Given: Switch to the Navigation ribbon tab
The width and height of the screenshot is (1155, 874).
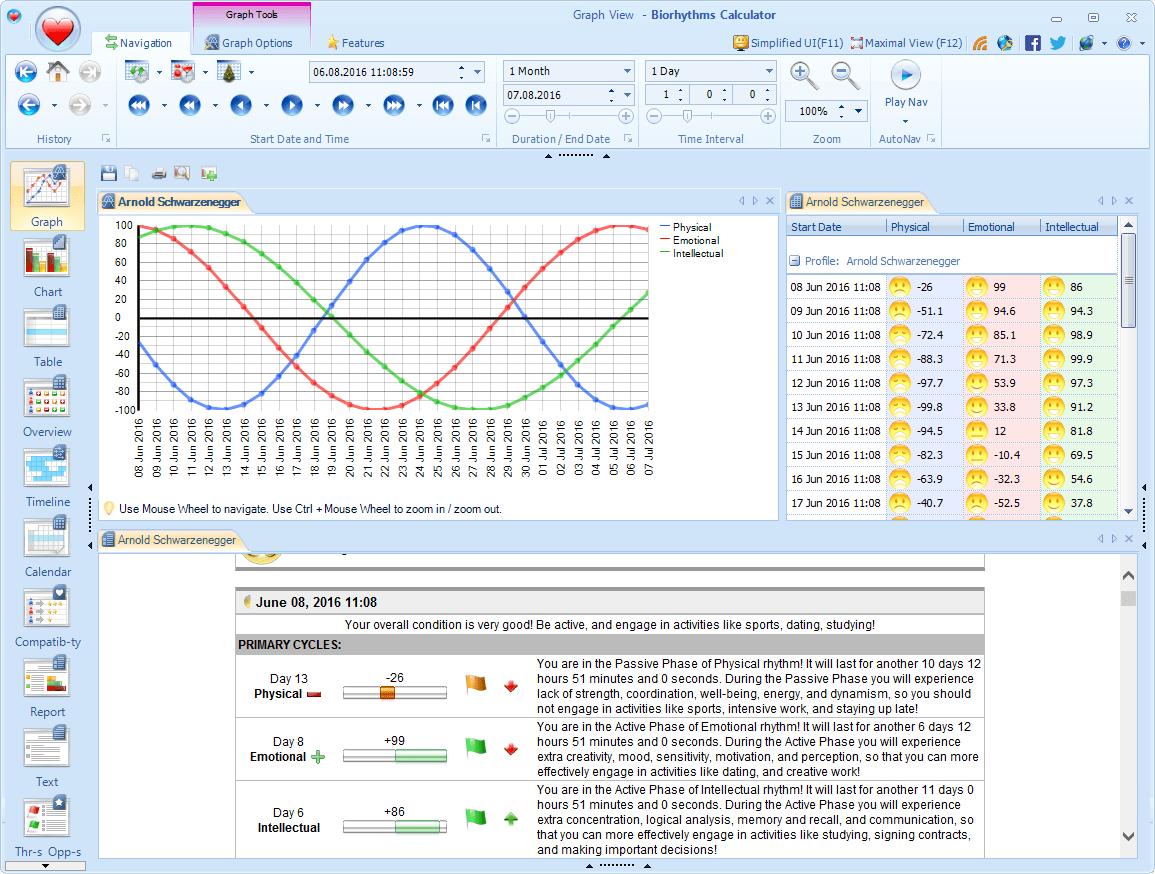Looking at the screenshot, I should 138,43.
